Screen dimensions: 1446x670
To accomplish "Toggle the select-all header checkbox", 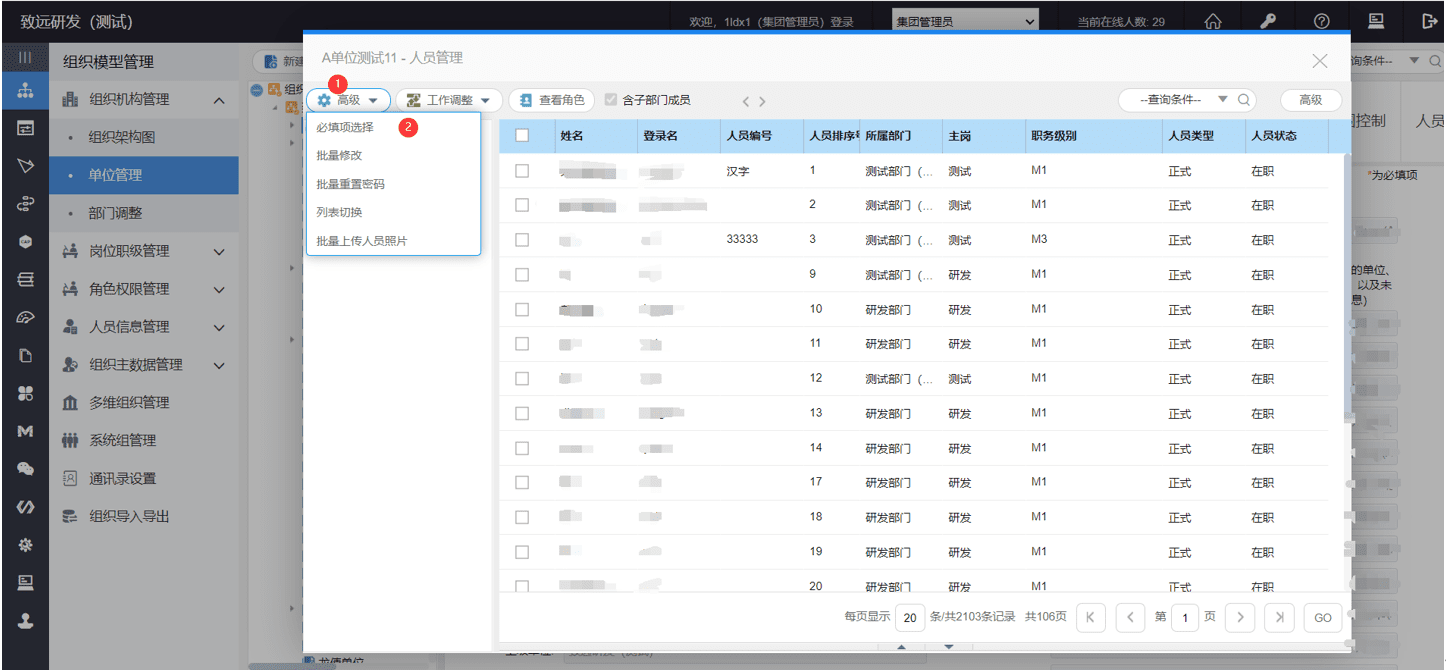I will click(x=522, y=136).
